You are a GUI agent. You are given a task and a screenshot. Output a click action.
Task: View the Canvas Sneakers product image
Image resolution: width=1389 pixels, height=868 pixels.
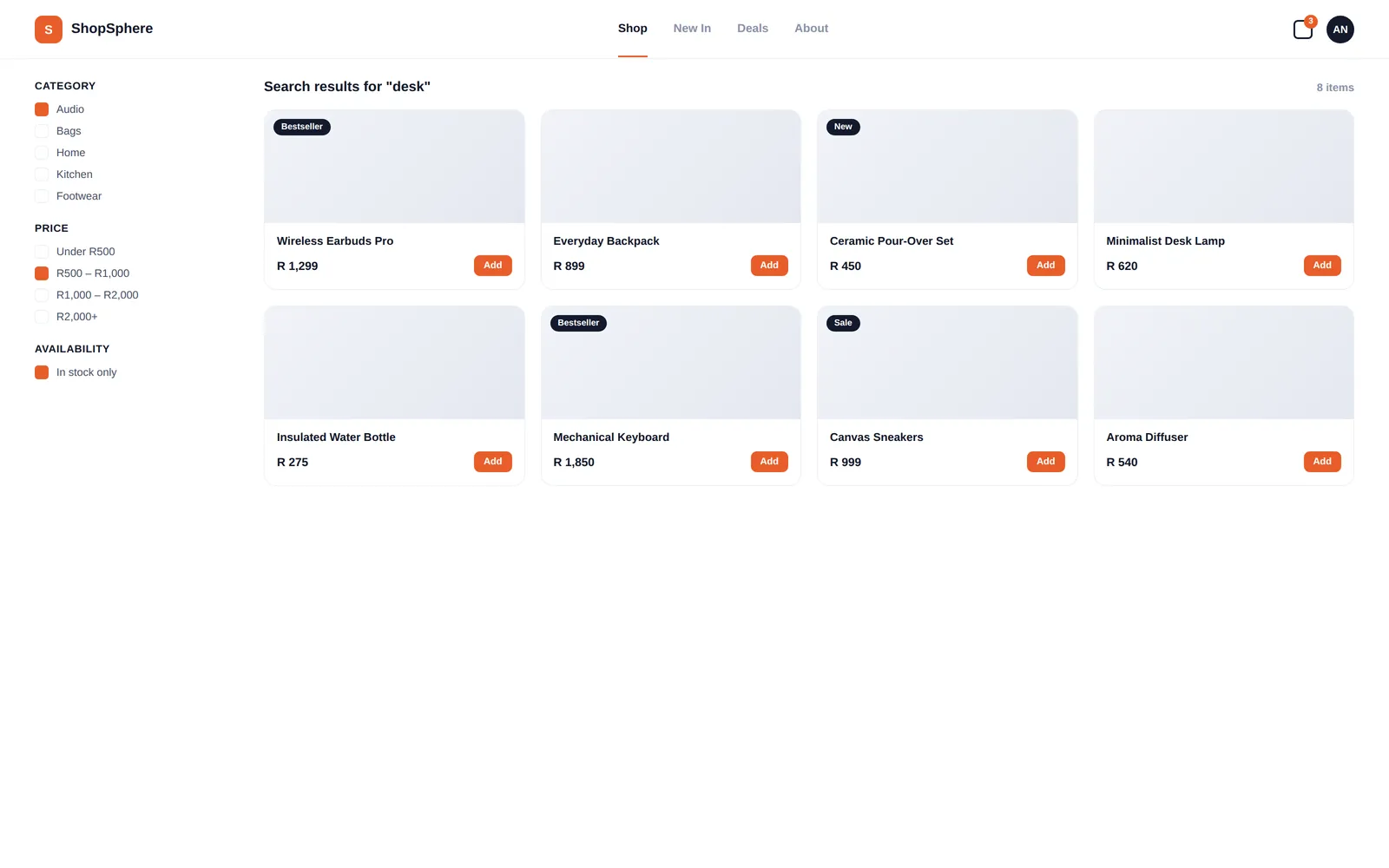pos(947,363)
